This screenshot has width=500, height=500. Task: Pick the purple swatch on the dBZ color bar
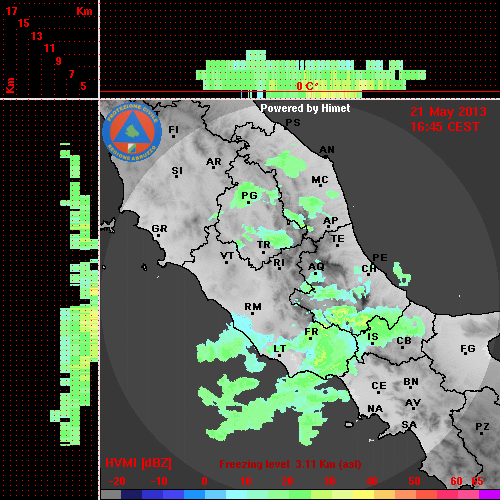click(x=489, y=495)
